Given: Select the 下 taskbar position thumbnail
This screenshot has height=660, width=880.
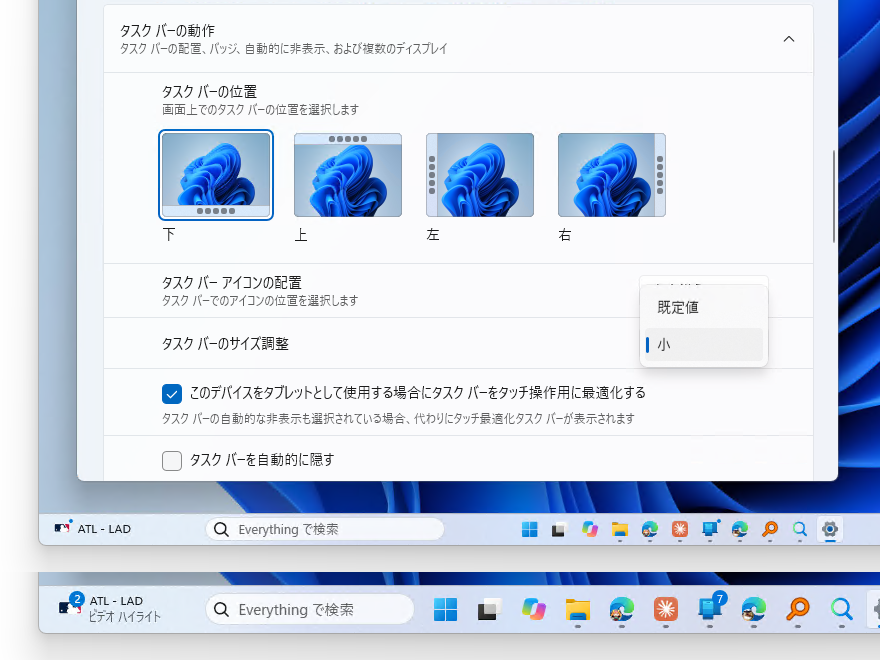Looking at the screenshot, I should 216,175.
